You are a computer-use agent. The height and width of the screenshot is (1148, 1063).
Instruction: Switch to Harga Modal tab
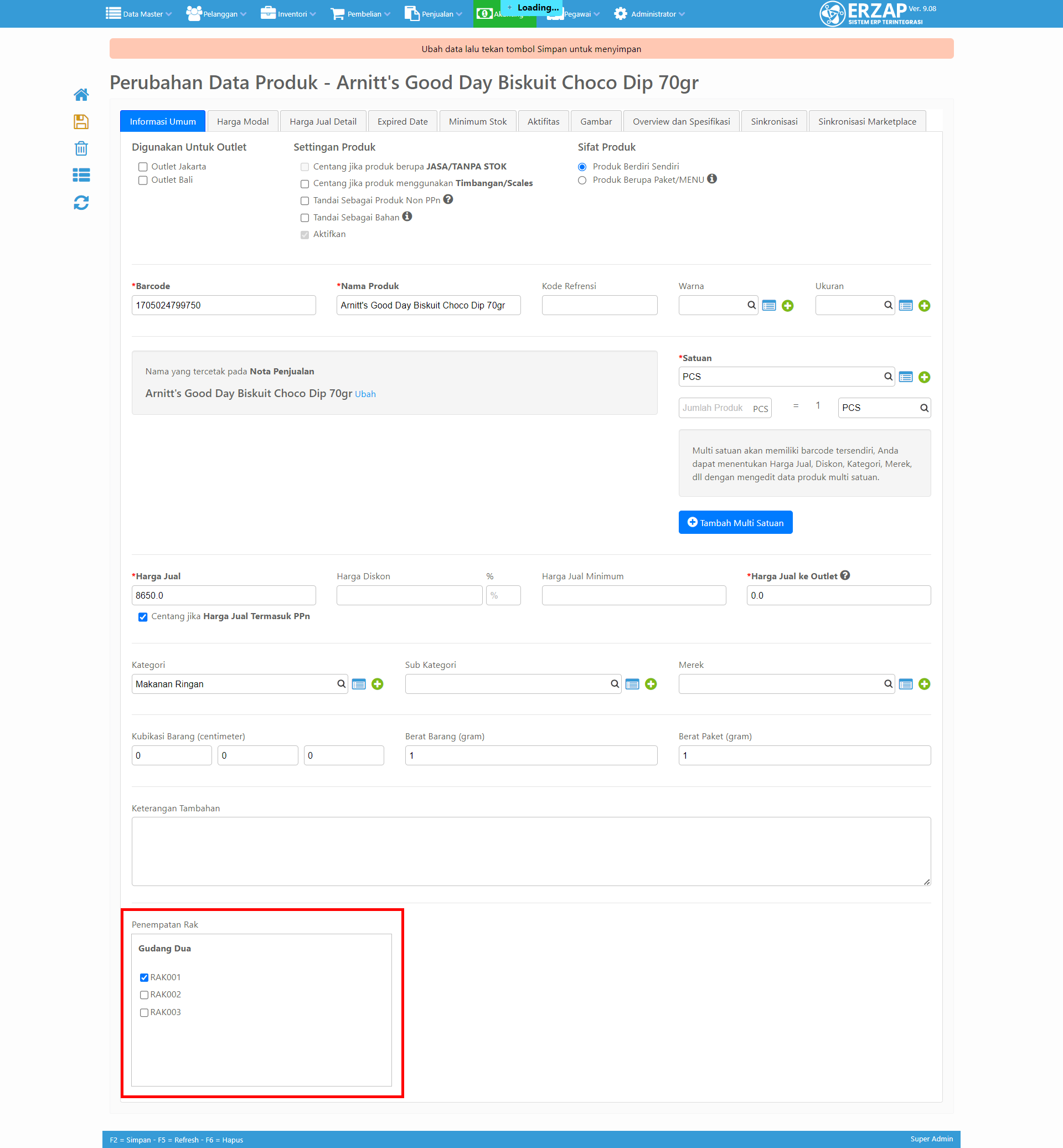click(242, 121)
